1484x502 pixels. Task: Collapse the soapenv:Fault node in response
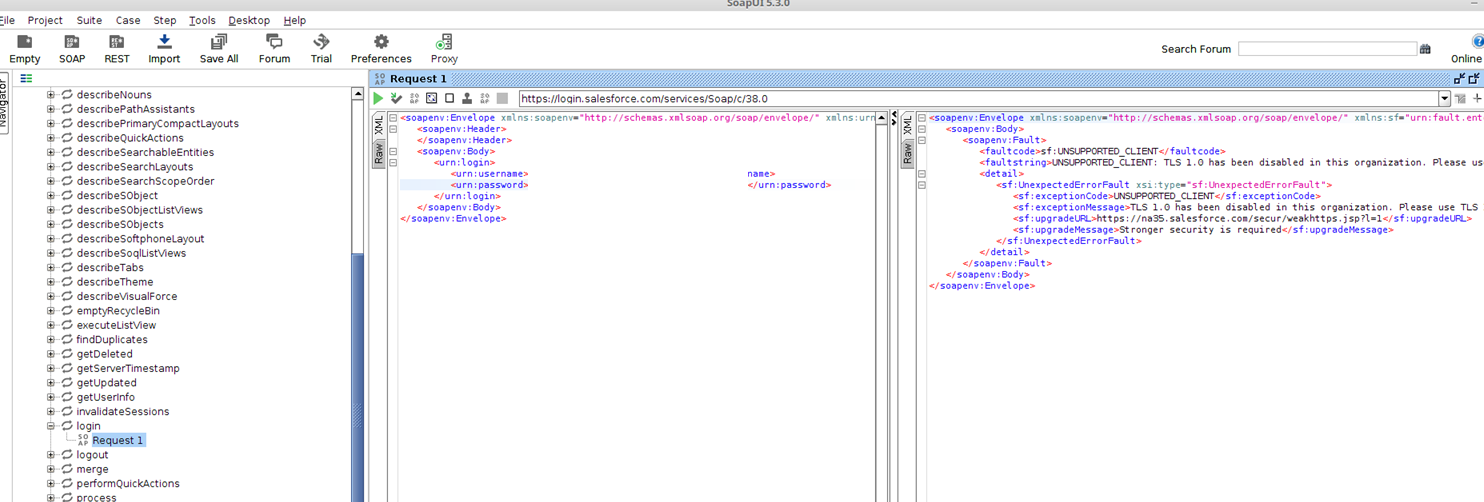coord(922,141)
